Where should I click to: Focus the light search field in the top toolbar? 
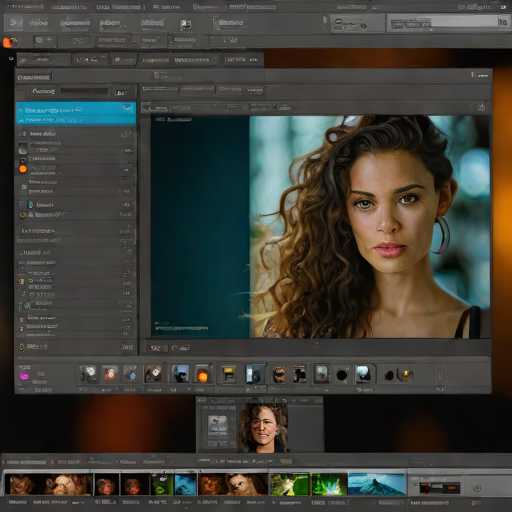(x=448, y=23)
